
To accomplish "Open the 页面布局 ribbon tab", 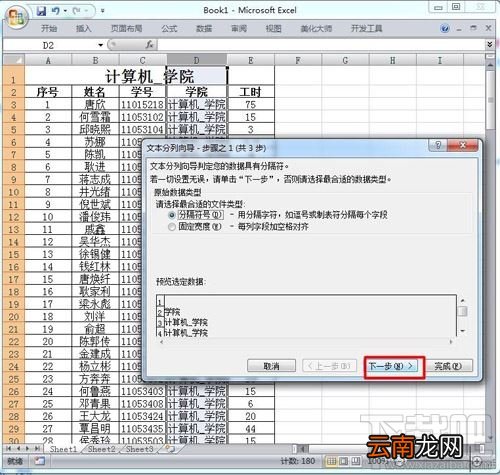I will [127, 29].
